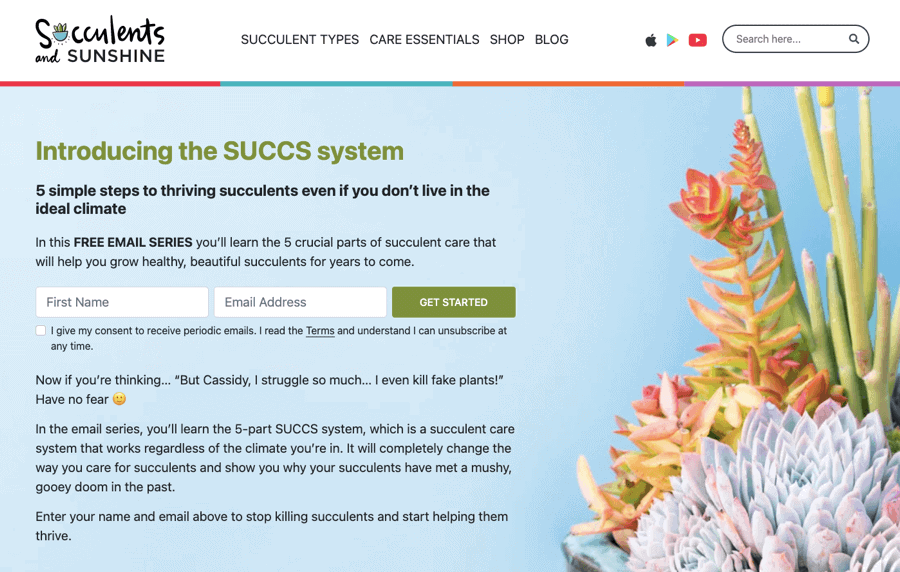Image resolution: width=900 pixels, height=572 pixels.
Task: Visit the YouTube channel icon
Action: click(698, 40)
